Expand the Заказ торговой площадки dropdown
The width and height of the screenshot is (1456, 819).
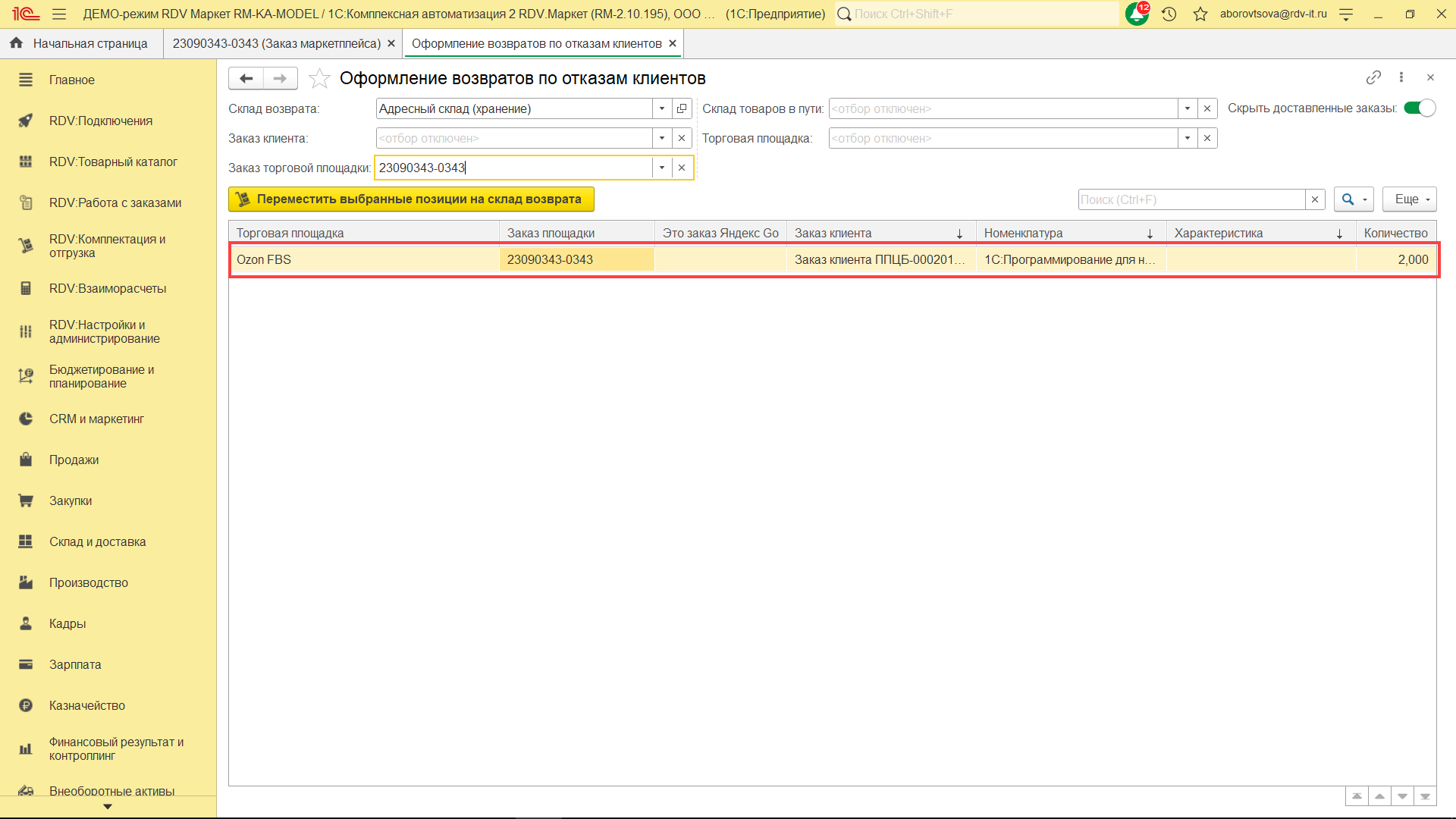(x=662, y=168)
